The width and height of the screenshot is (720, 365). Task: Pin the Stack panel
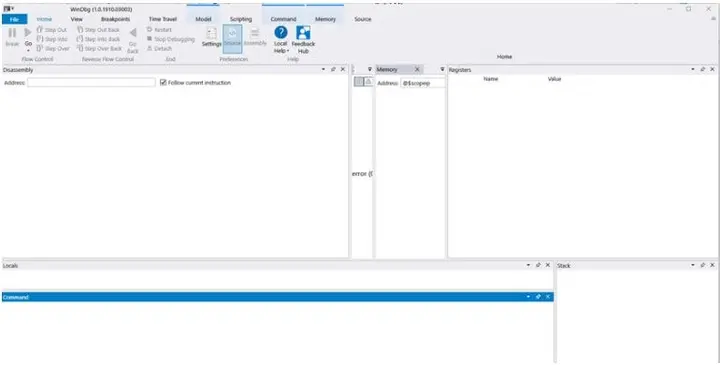point(703,265)
